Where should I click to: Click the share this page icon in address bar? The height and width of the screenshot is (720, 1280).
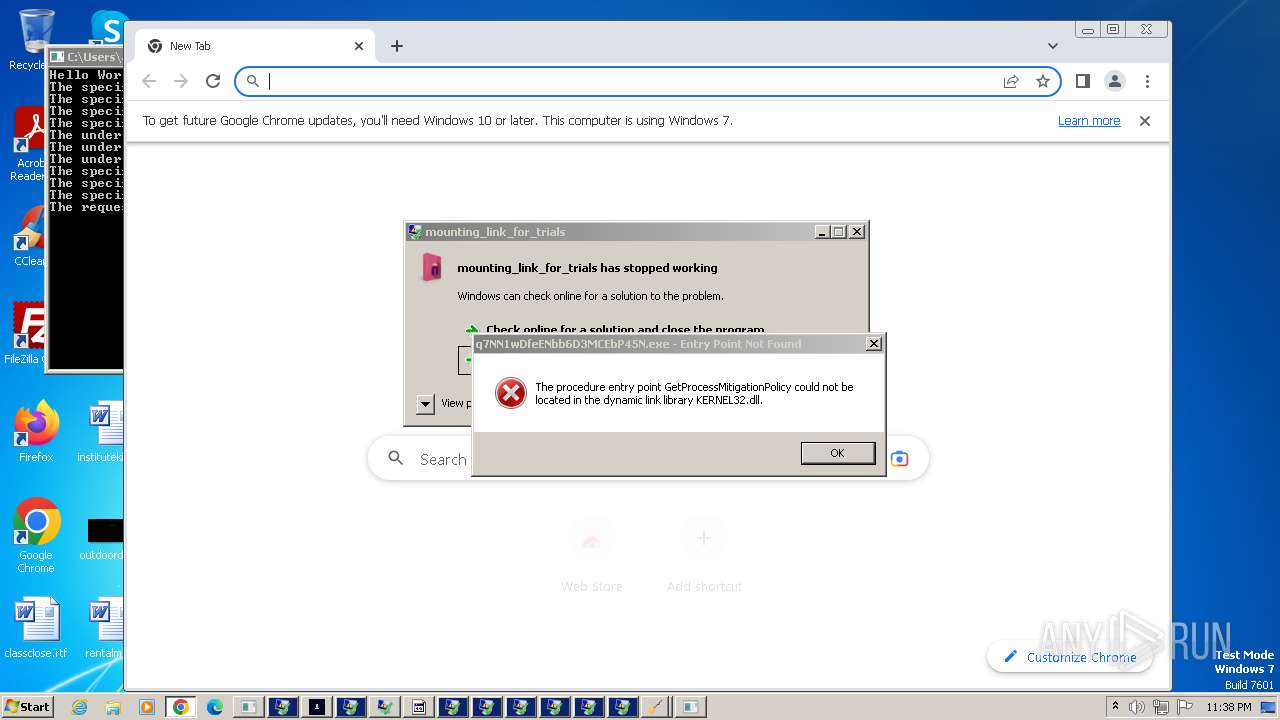(1011, 81)
